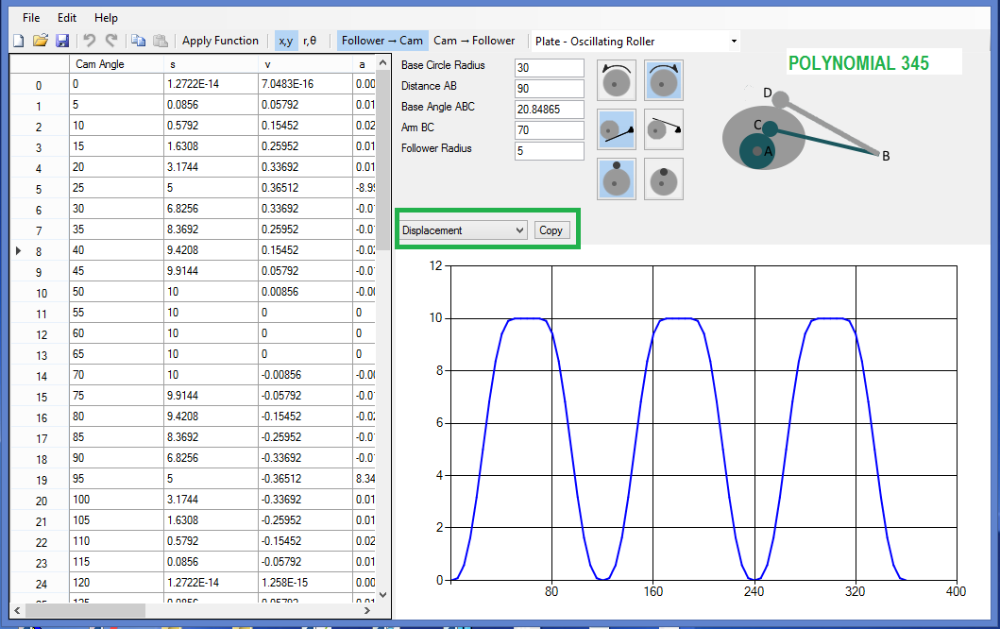Enable clockwise cam rotation
1000x629 pixels.
click(663, 80)
